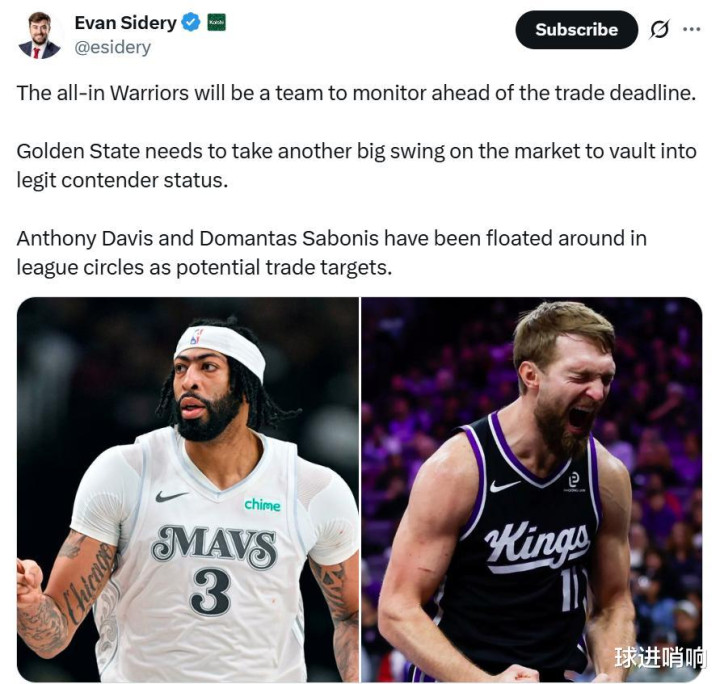Open the Domantas Sabonis Kings photo
The image size is (720, 684).
[x=532, y=489]
